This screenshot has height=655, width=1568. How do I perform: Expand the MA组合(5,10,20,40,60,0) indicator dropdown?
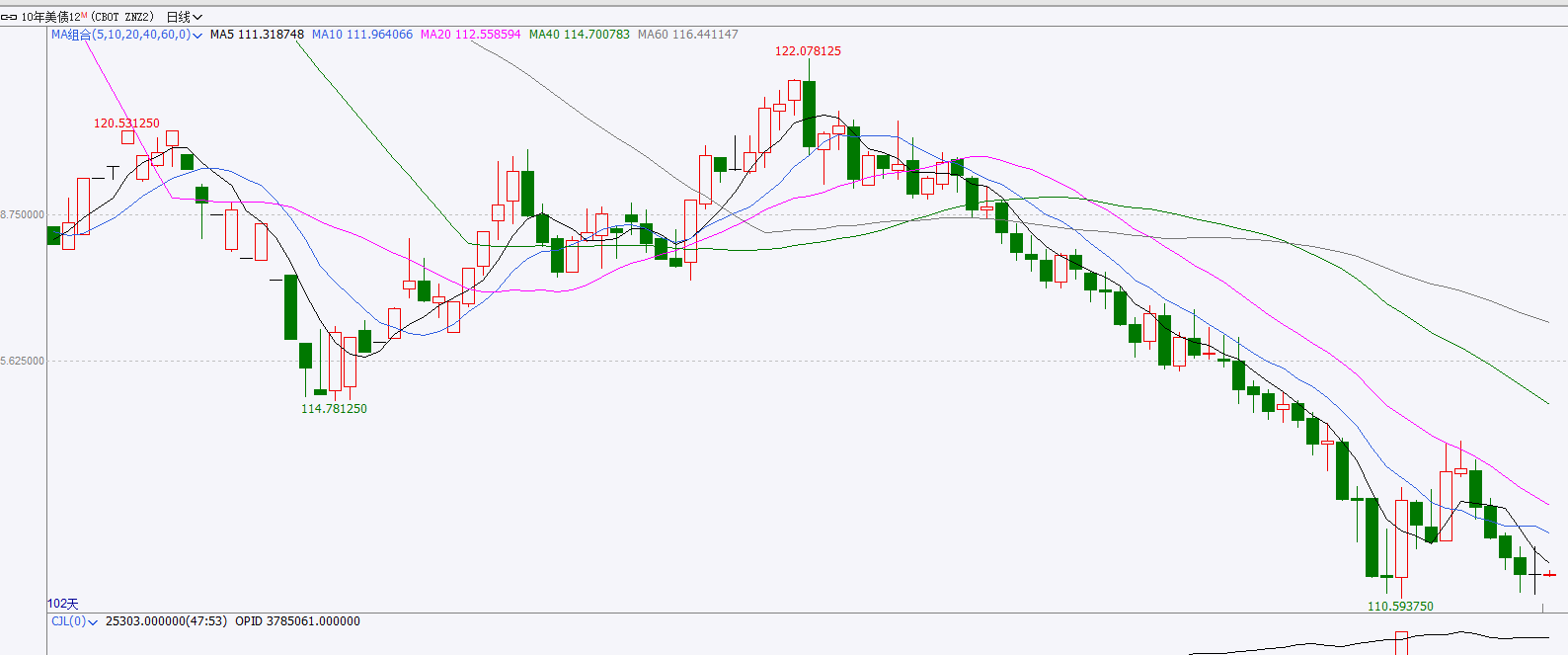click(126, 35)
